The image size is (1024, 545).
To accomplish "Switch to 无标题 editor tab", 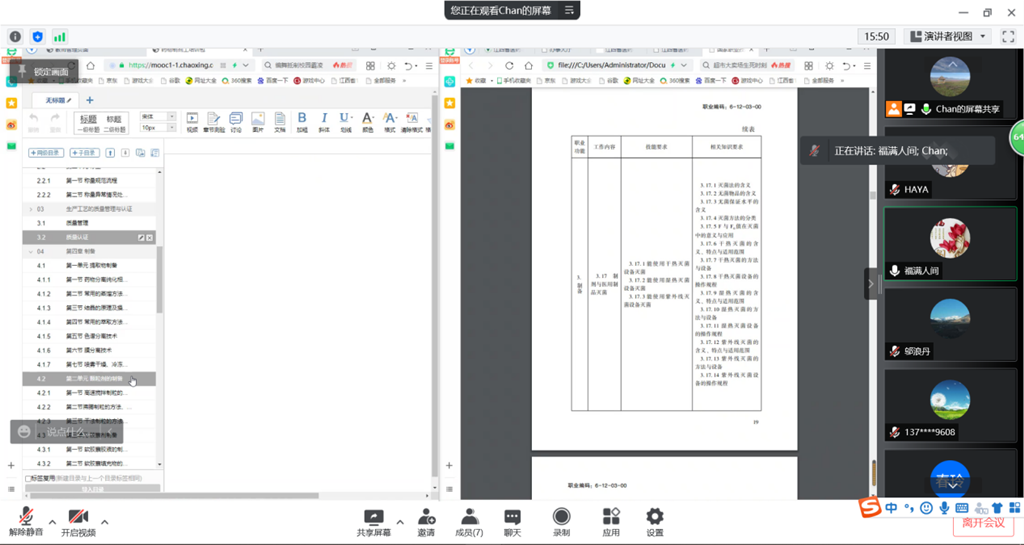I will point(58,100).
